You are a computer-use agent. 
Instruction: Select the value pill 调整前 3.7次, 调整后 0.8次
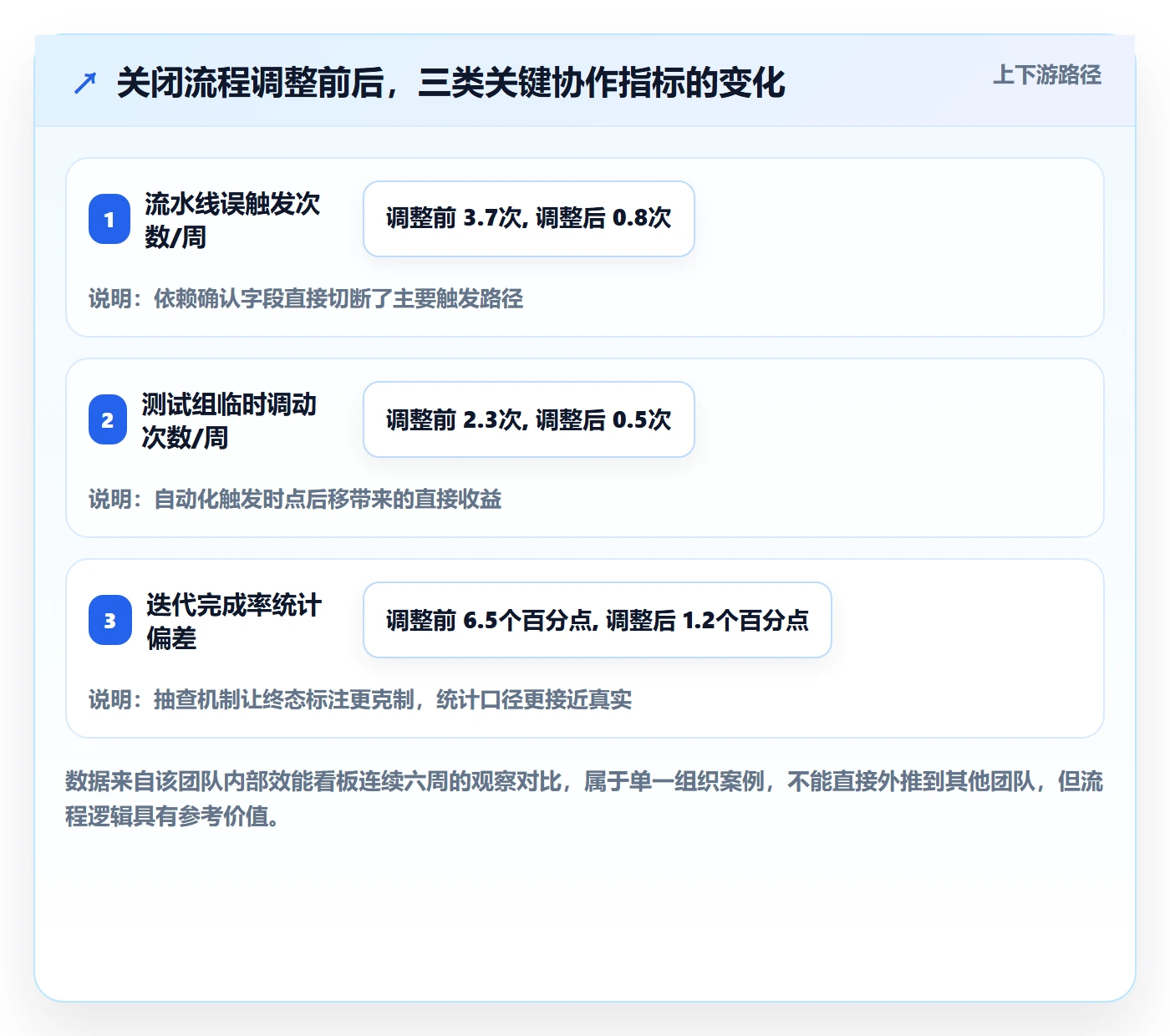529,219
